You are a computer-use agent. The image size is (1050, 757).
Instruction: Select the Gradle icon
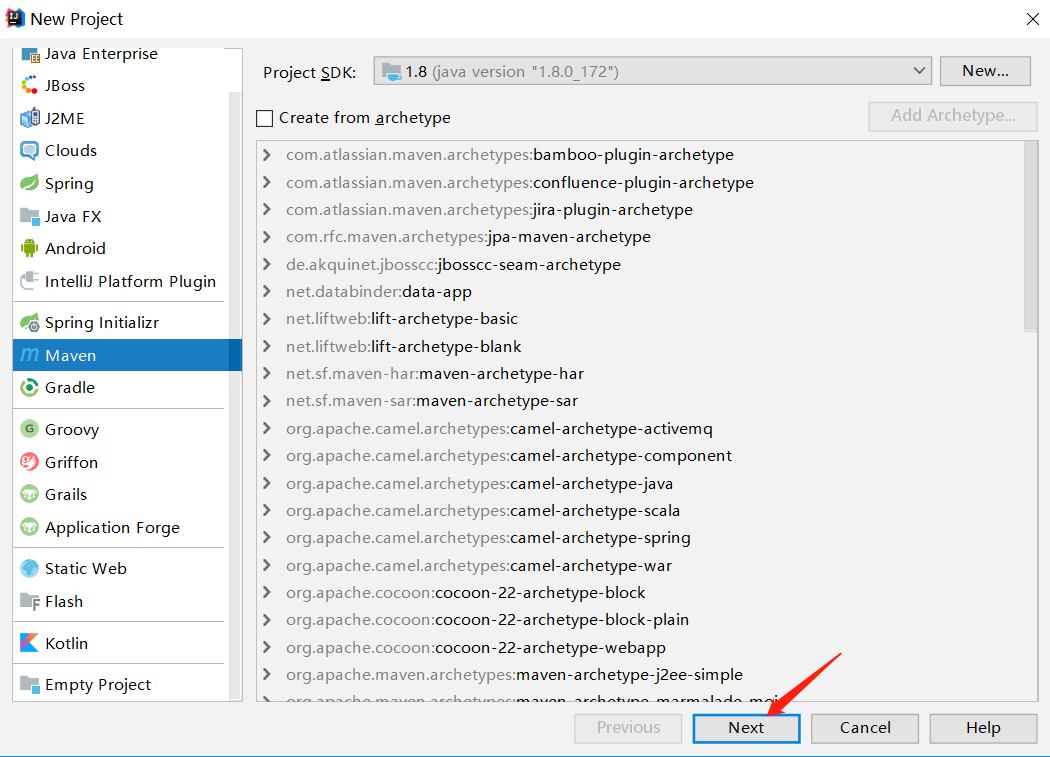coord(29,387)
